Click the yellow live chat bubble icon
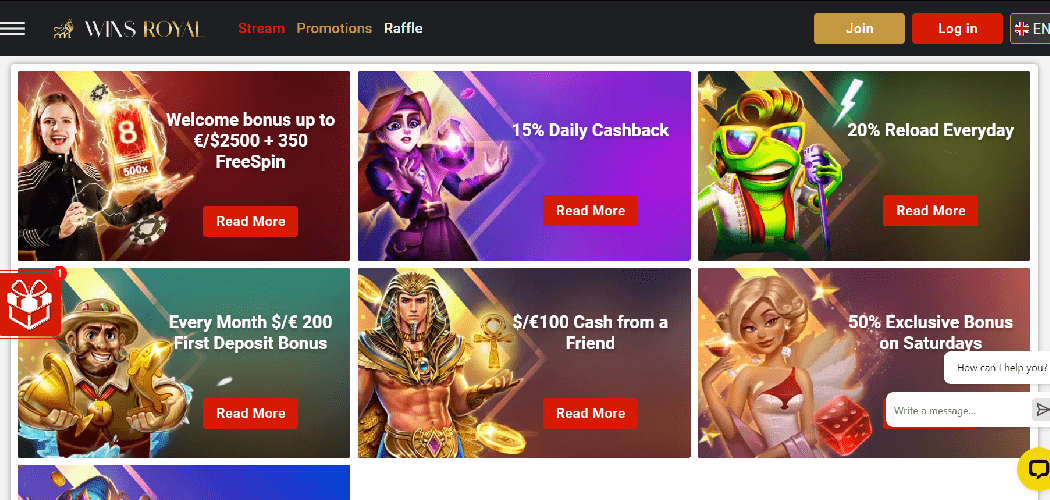 click(x=1035, y=469)
